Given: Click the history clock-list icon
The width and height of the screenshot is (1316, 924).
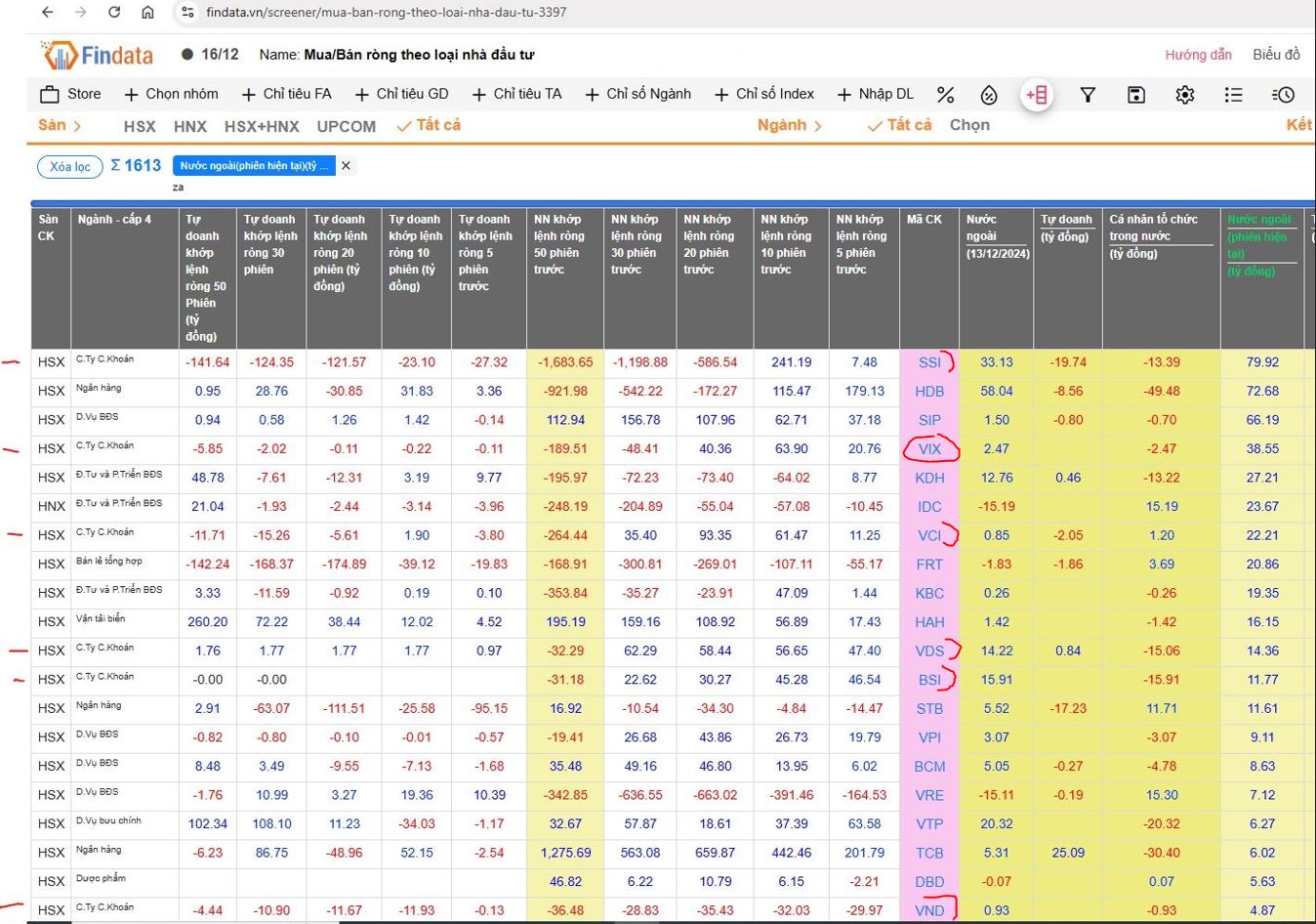Looking at the screenshot, I should [1283, 95].
